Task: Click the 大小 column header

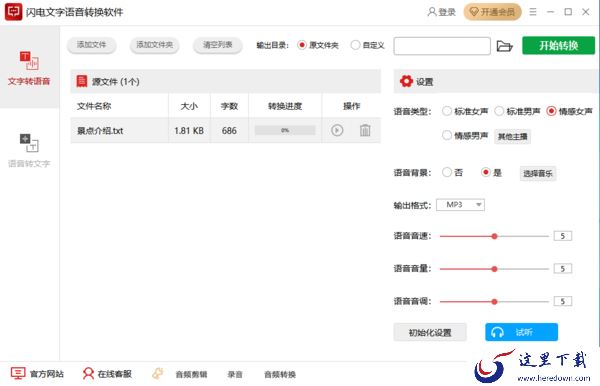Action: point(189,106)
